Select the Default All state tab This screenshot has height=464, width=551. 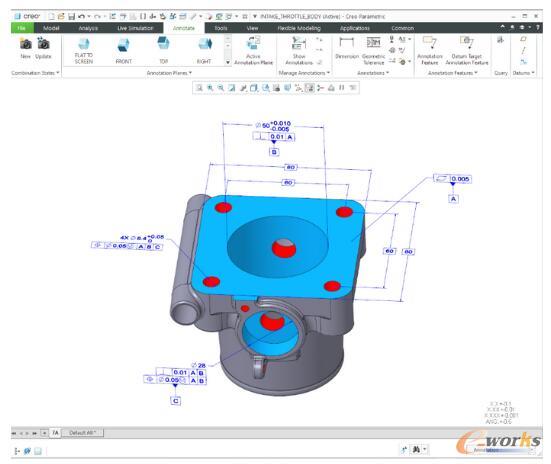[x=83, y=433]
